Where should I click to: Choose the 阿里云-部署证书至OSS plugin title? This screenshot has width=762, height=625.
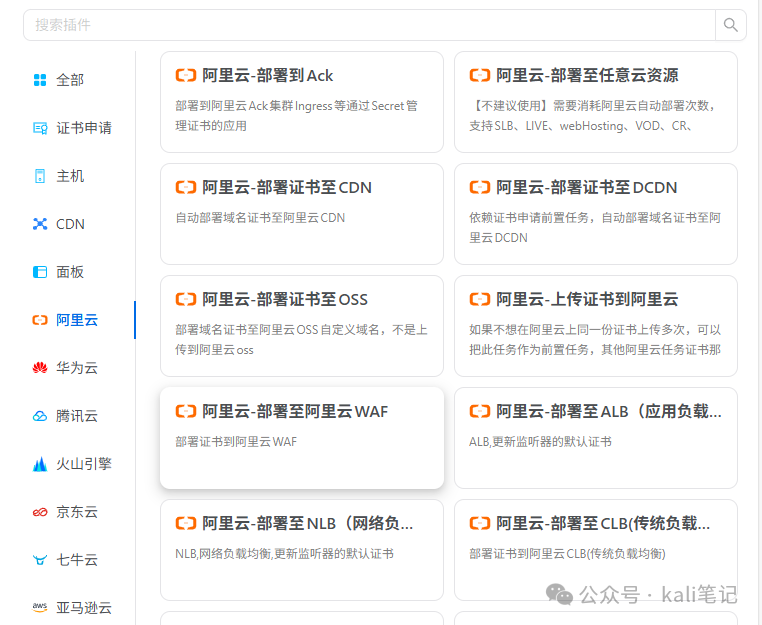coord(285,299)
